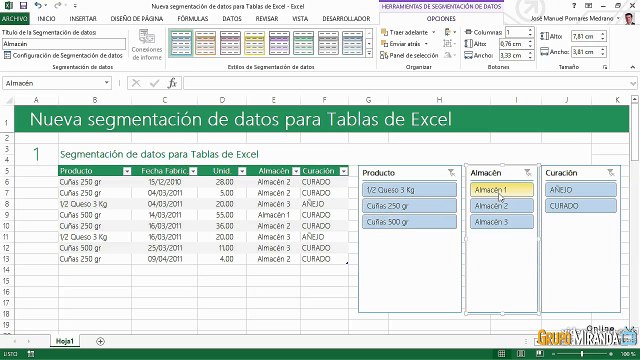
Task: Select the green slicer style
Action: click(x=304, y=43)
